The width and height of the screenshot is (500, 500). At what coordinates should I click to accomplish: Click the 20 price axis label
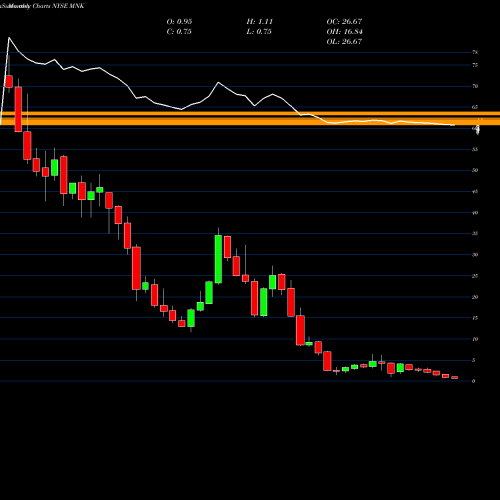tap(475, 297)
